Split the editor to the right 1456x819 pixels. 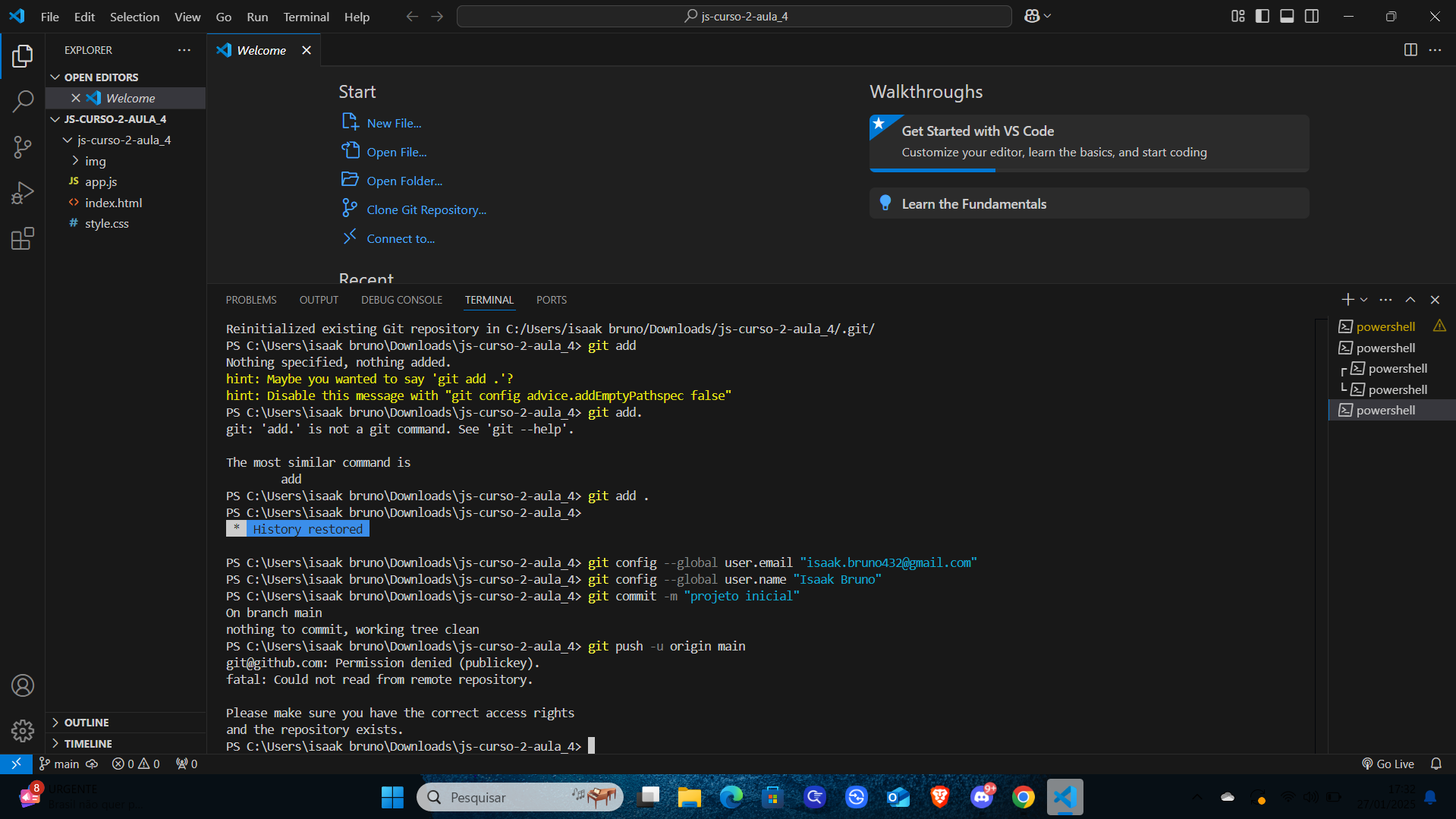[1410, 50]
